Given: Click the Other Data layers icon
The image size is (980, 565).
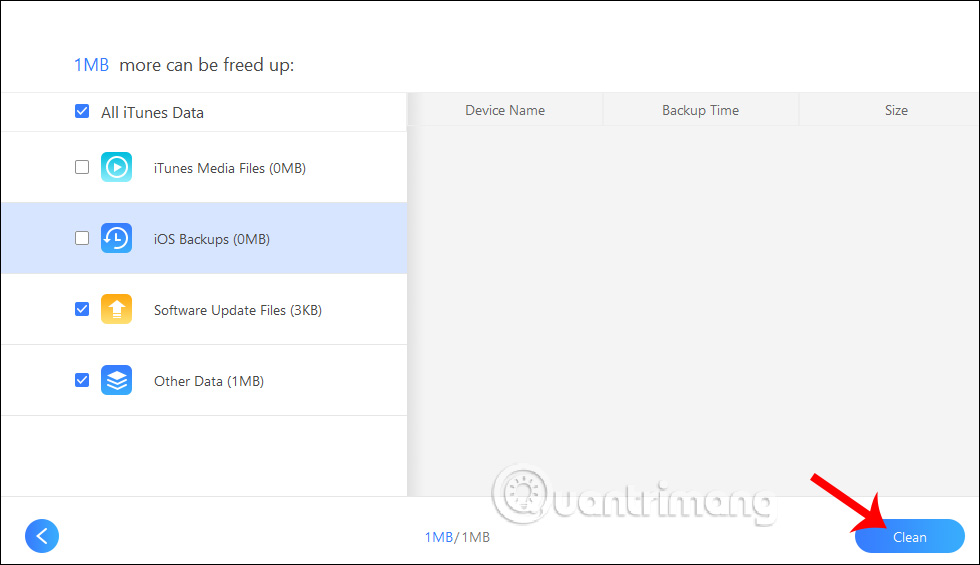Looking at the screenshot, I should 116,380.
